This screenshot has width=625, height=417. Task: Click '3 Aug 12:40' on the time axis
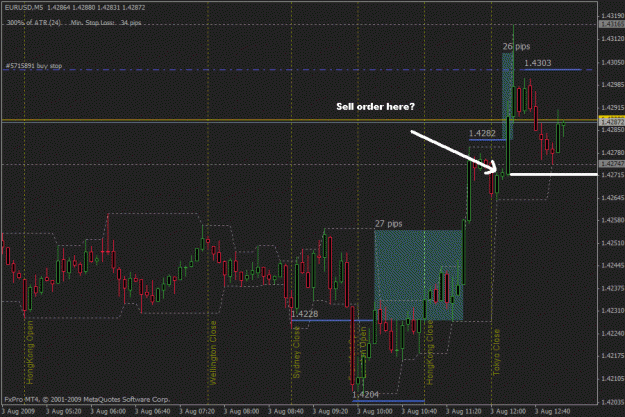pyautogui.click(x=552, y=411)
